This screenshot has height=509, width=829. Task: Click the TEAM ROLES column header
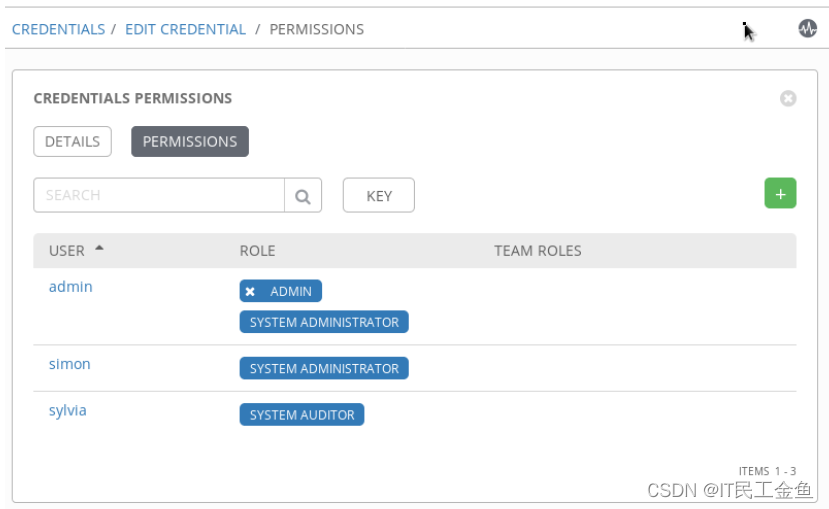click(537, 251)
